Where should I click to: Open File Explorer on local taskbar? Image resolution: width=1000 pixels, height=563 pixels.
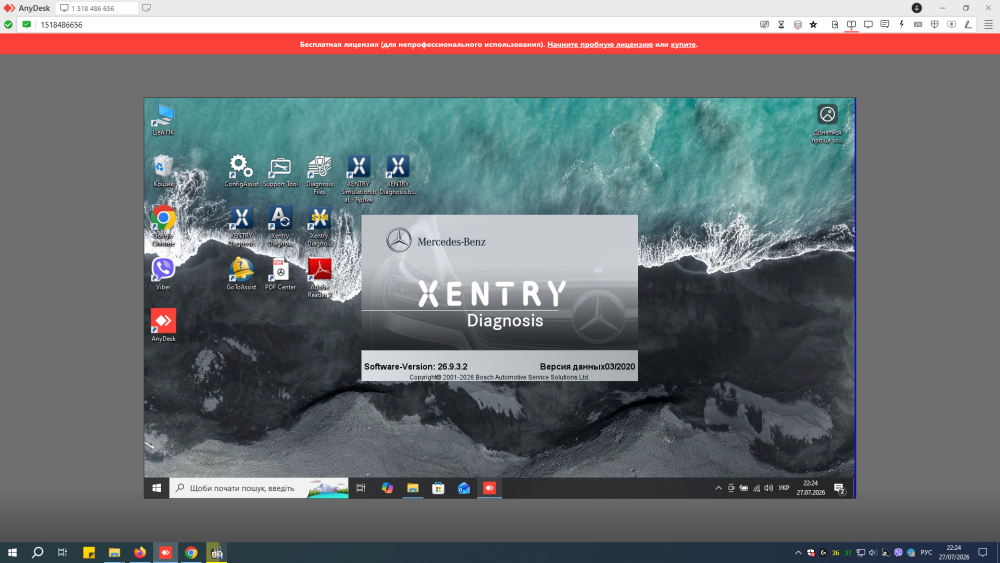coord(114,552)
